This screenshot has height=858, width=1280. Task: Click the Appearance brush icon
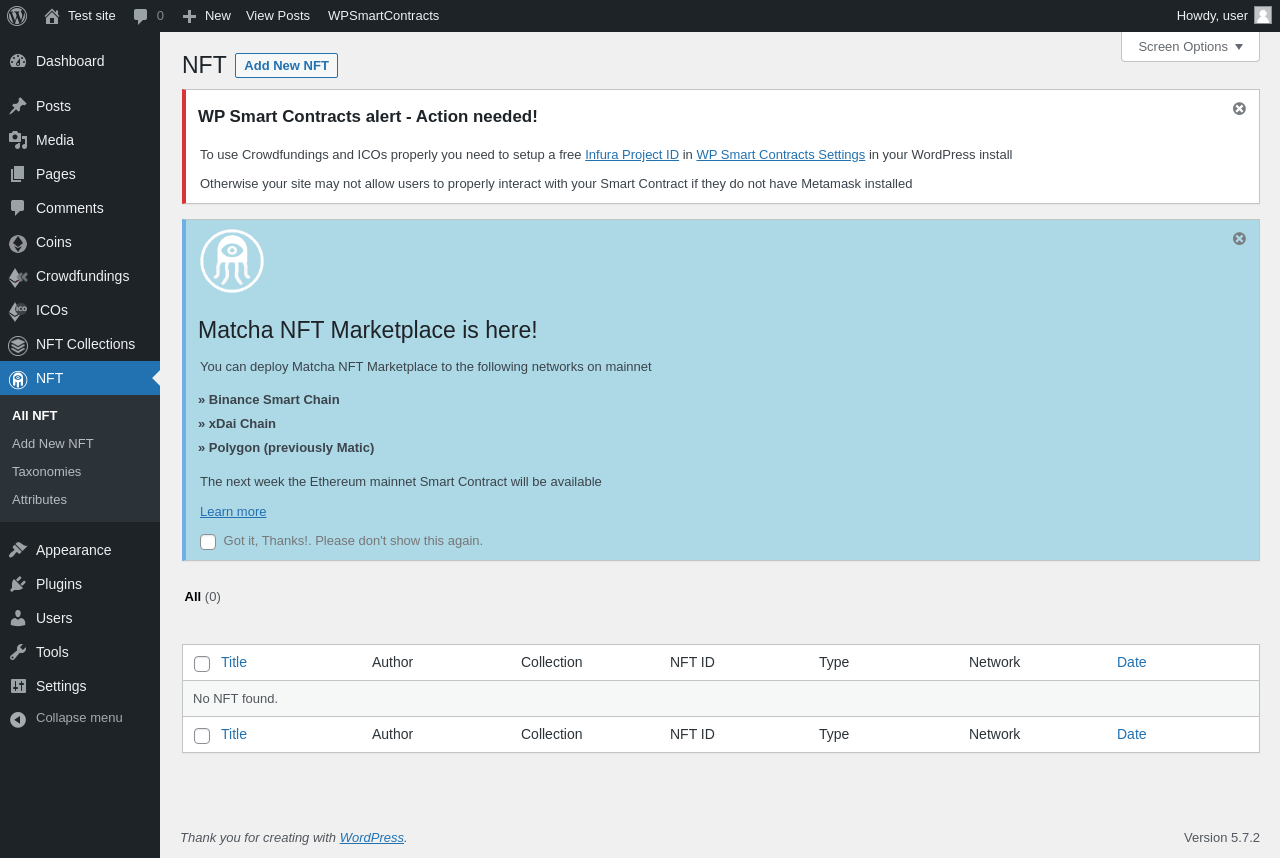click(x=18, y=550)
